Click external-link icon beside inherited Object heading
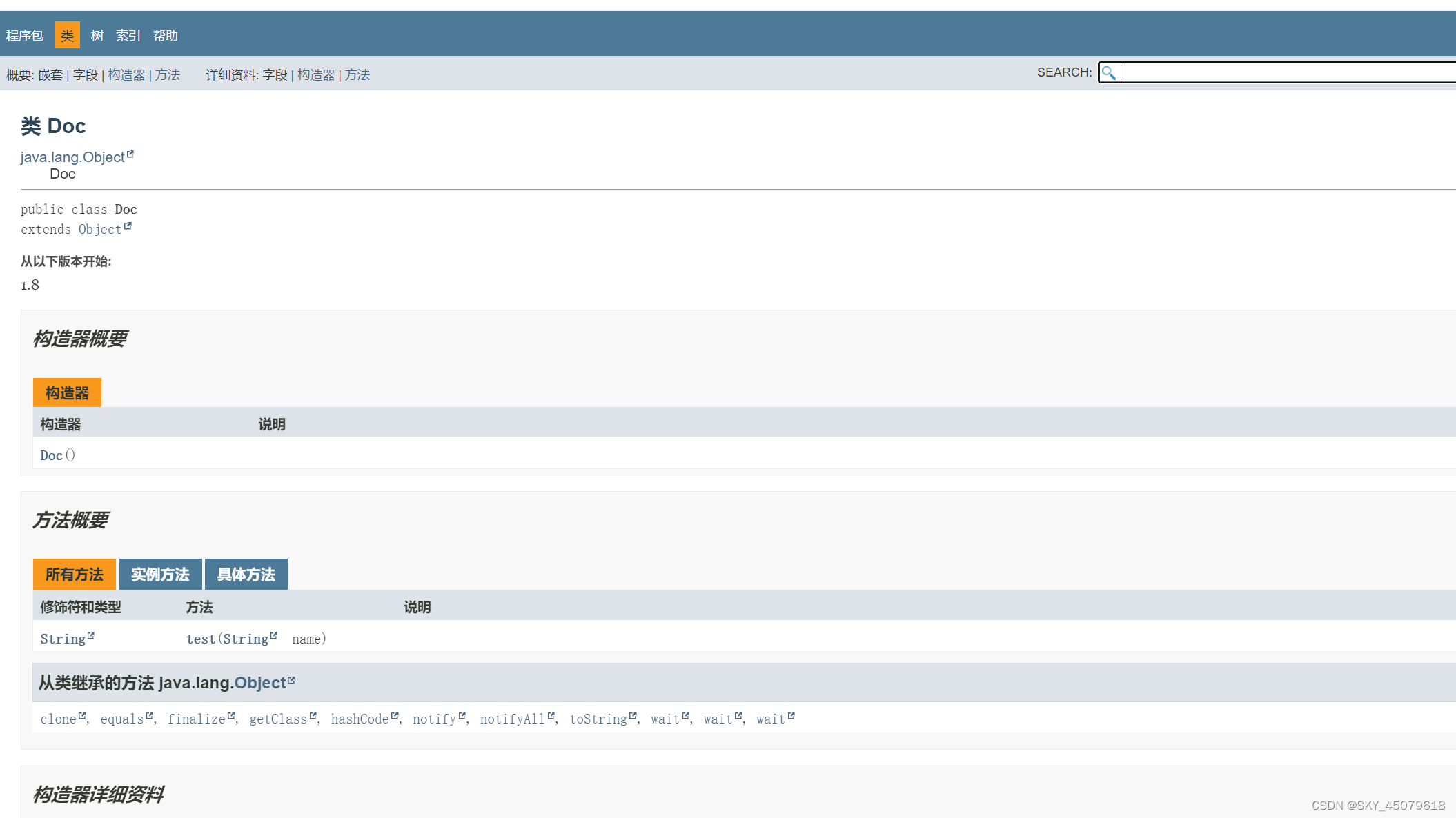The height and width of the screenshot is (818, 1456). pyautogui.click(x=291, y=680)
